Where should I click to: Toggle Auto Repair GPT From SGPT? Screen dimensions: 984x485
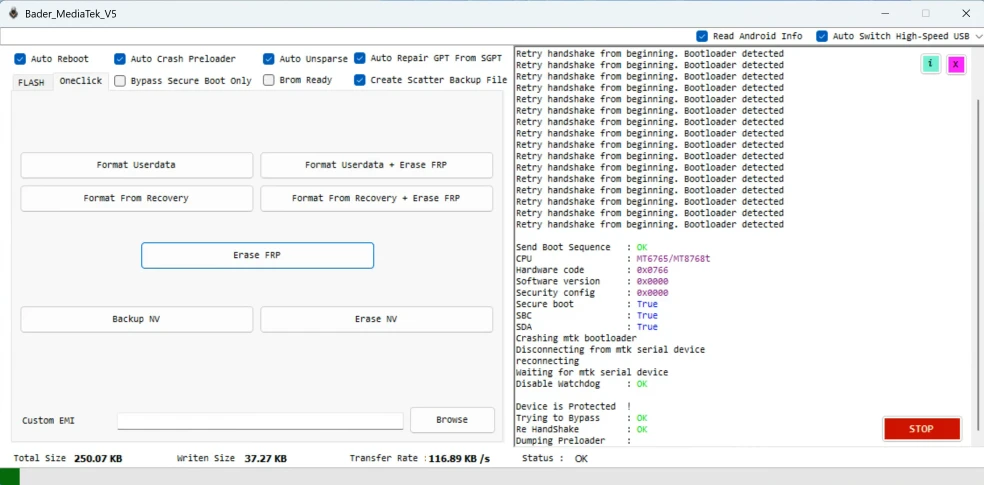click(x=360, y=58)
